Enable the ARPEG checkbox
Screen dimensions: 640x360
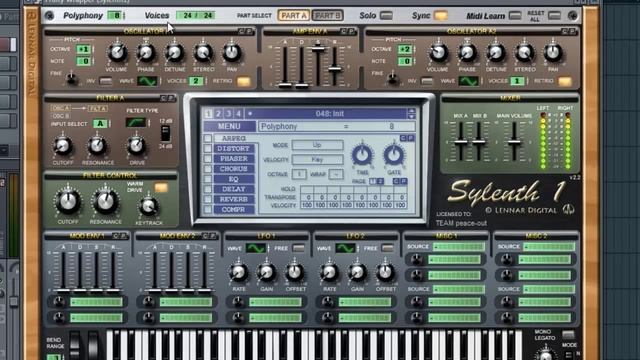(208, 138)
